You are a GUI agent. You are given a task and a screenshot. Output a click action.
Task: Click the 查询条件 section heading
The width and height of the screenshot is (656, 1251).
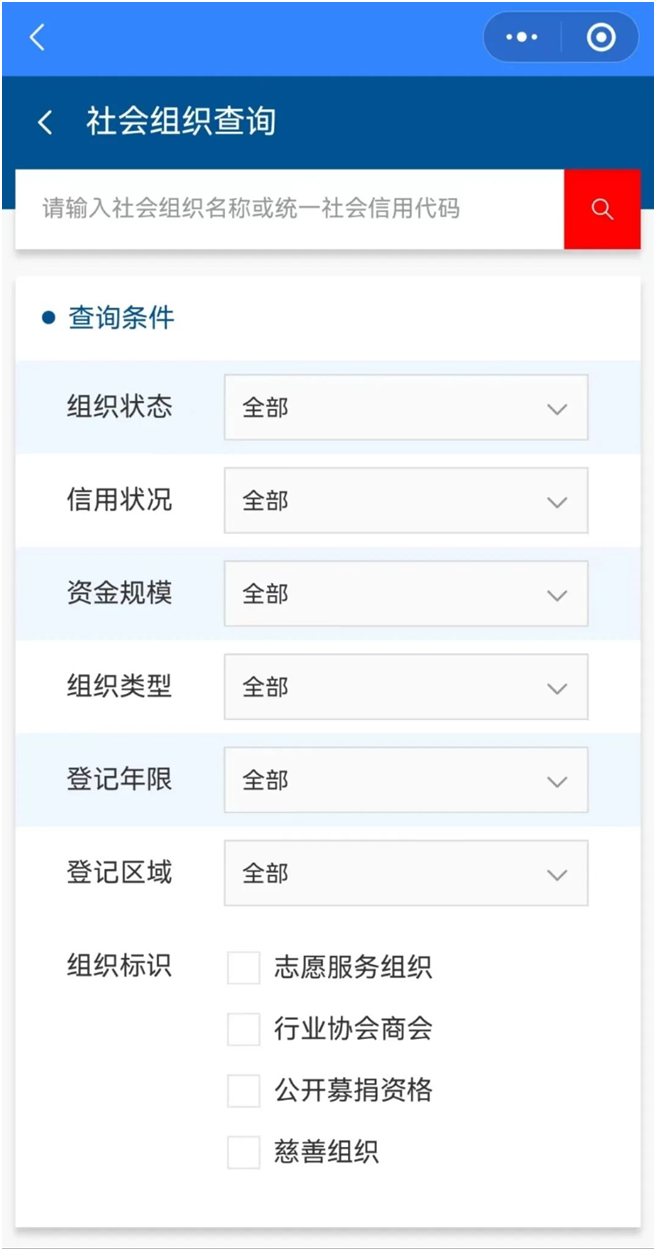(120, 318)
